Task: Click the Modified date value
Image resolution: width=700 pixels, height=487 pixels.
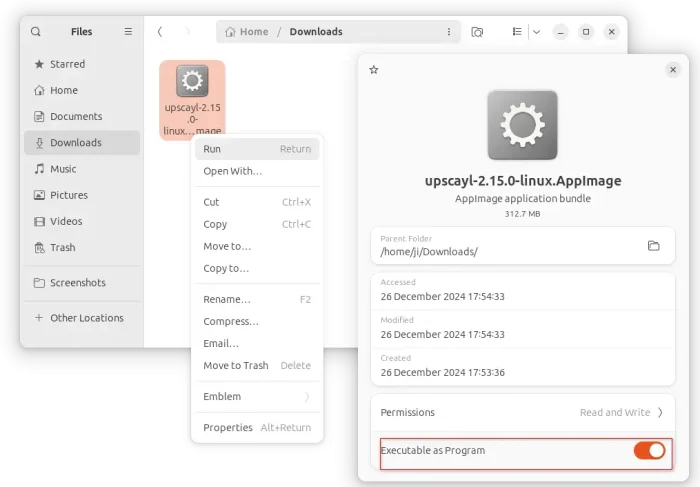Action: click(442, 335)
